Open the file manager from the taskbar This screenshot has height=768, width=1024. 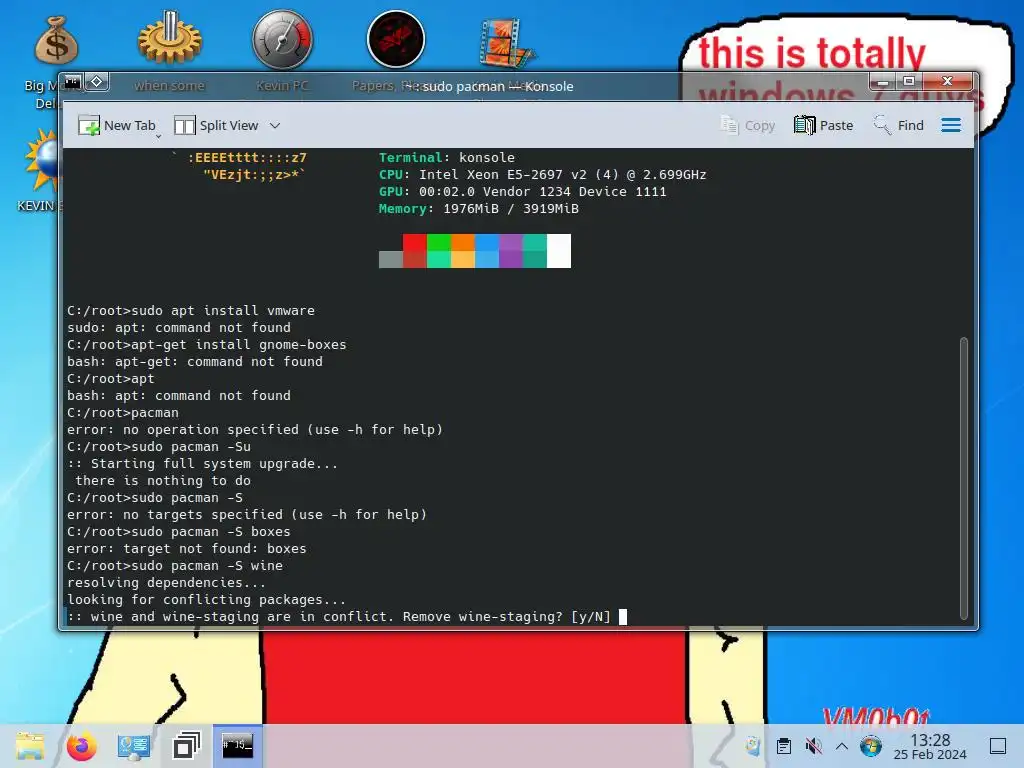[x=30, y=746]
